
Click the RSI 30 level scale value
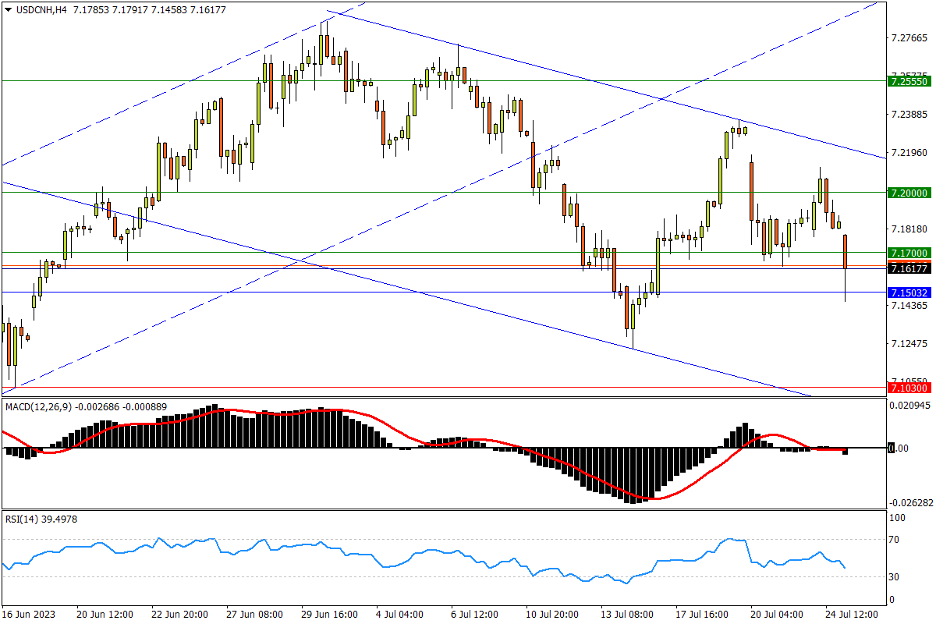coord(895,577)
